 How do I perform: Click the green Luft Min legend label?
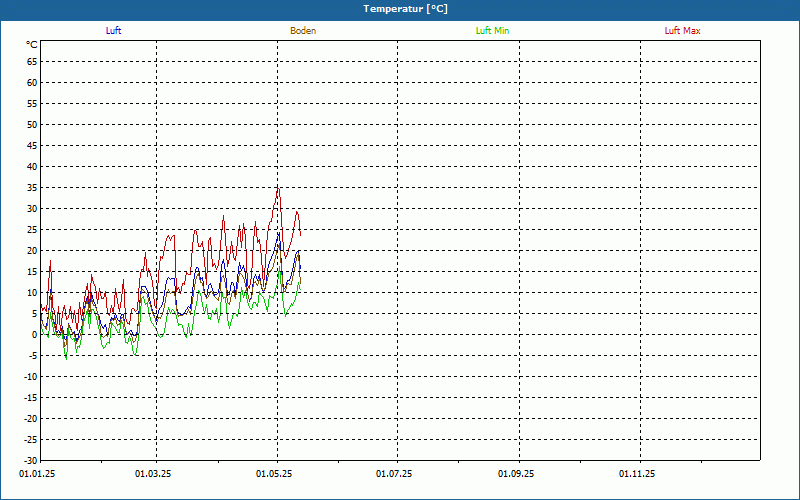492,31
